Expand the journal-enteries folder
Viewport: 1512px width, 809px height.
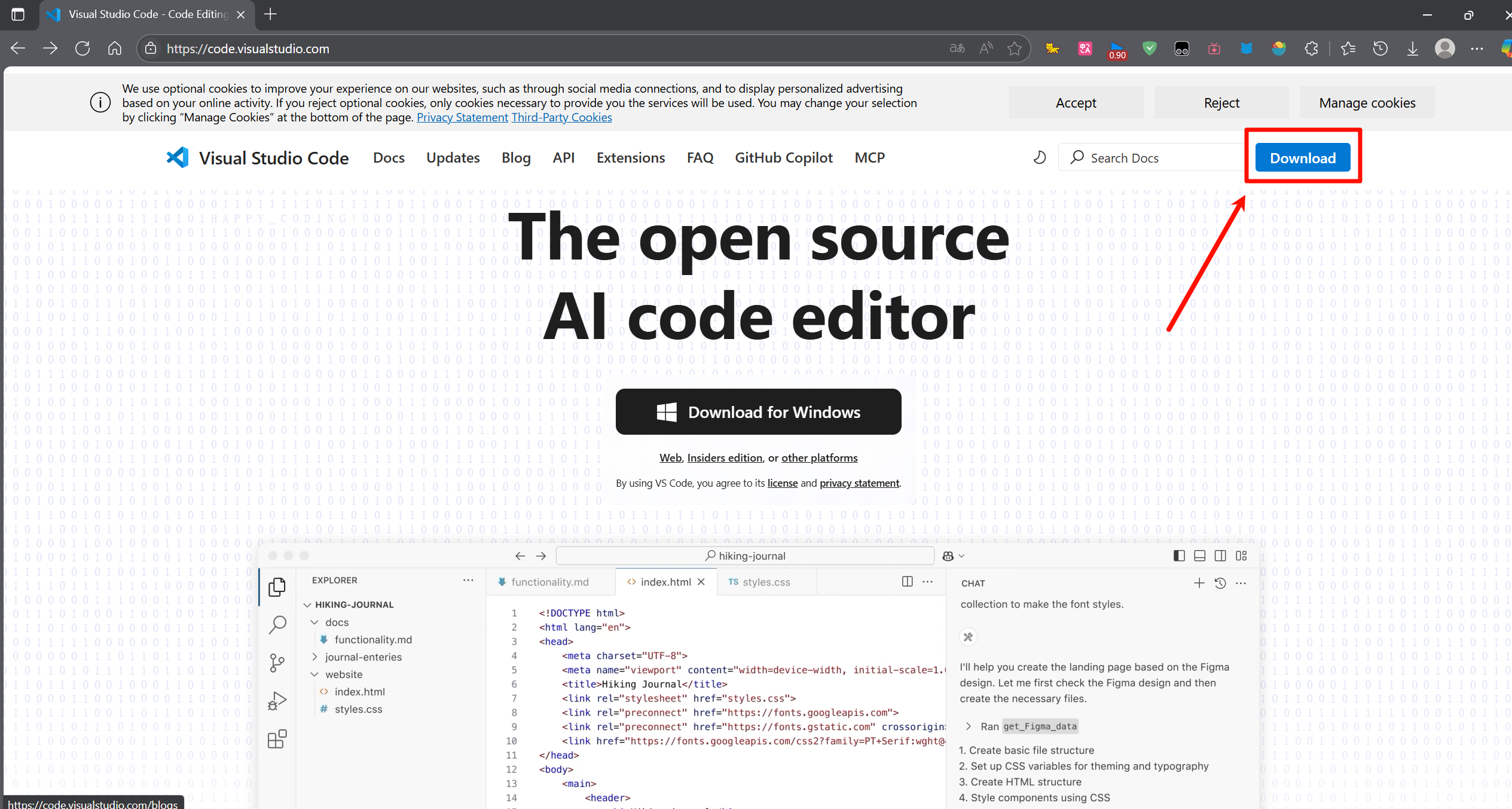pyautogui.click(x=314, y=657)
